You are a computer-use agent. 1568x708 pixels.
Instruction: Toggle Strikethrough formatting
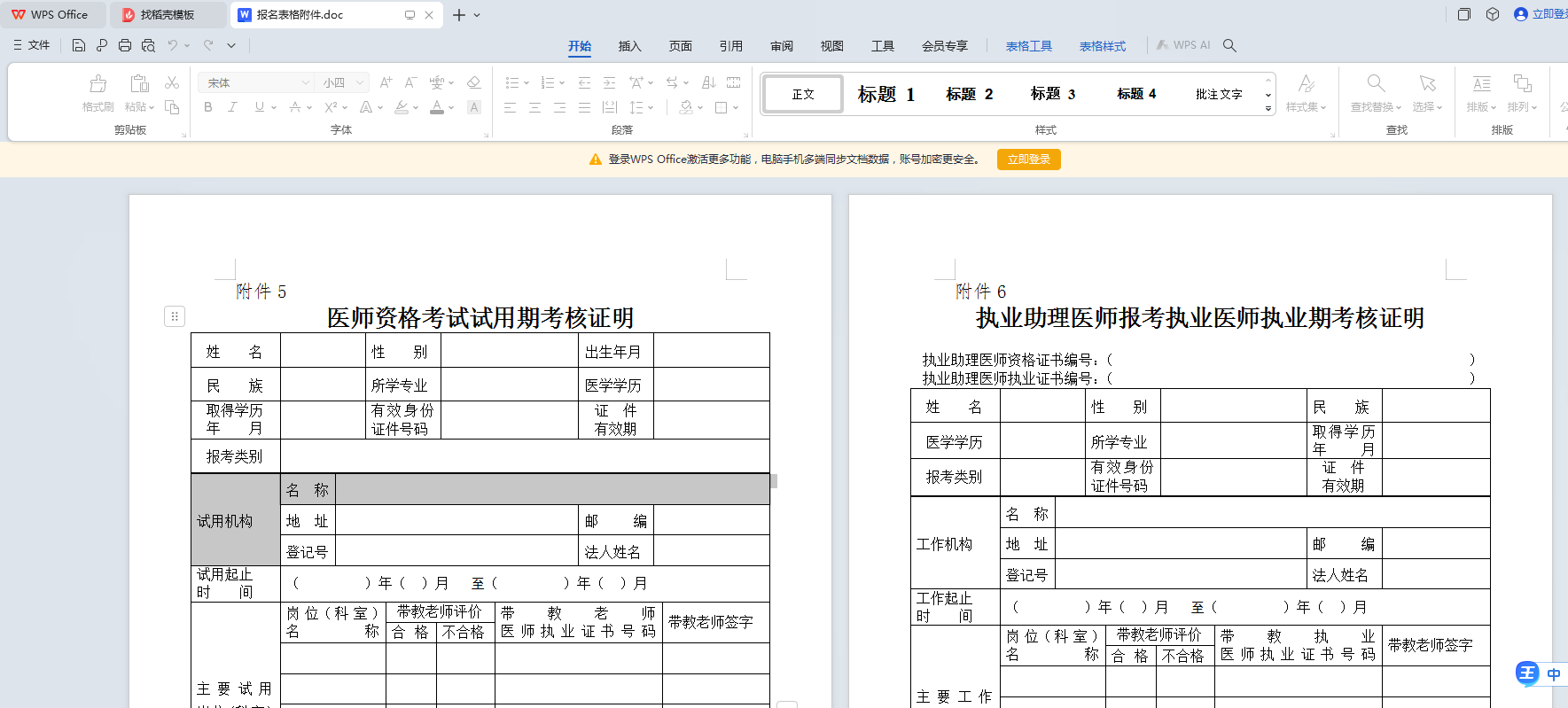(295, 107)
